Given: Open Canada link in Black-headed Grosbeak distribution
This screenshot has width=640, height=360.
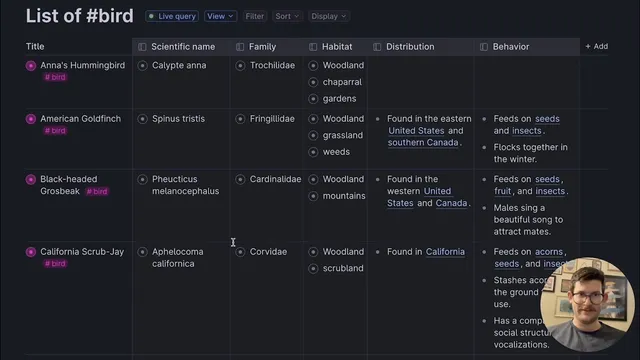Looking at the screenshot, I should tap(451, 203).
